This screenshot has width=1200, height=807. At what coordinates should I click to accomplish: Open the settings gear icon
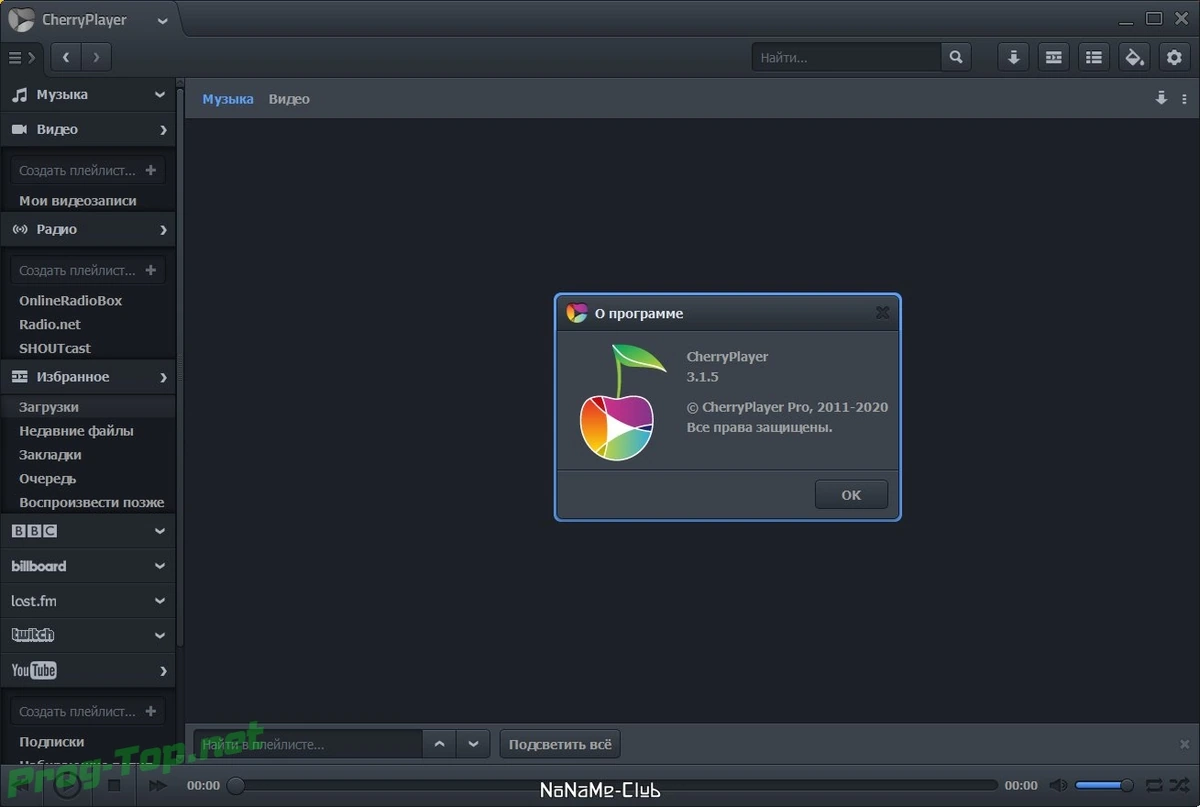(x=1174, y=57)
